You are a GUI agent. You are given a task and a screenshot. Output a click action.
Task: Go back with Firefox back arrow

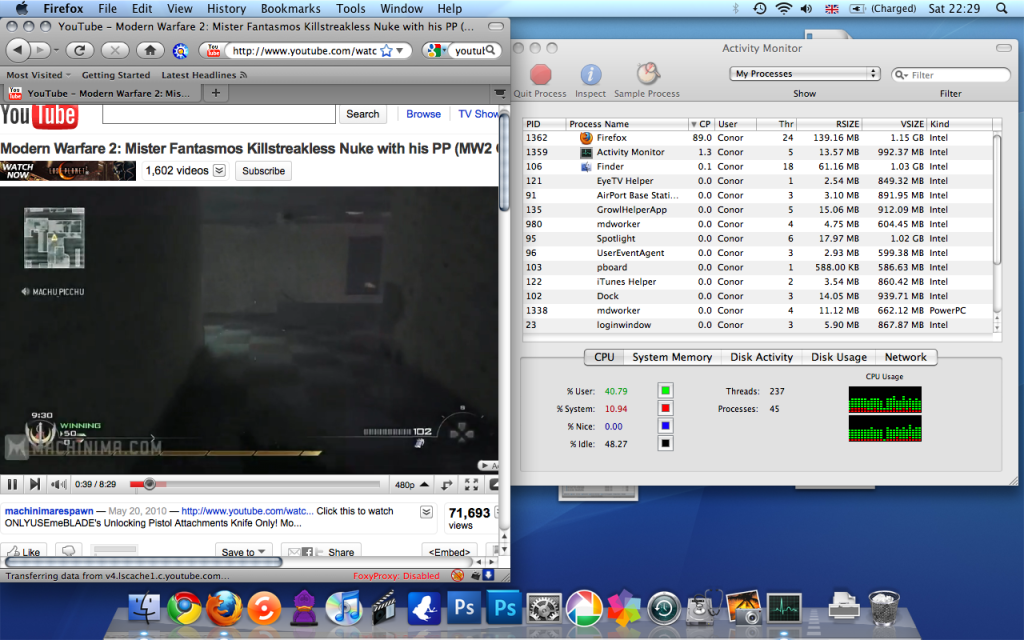pyautogui.click(x=18, y=50)
